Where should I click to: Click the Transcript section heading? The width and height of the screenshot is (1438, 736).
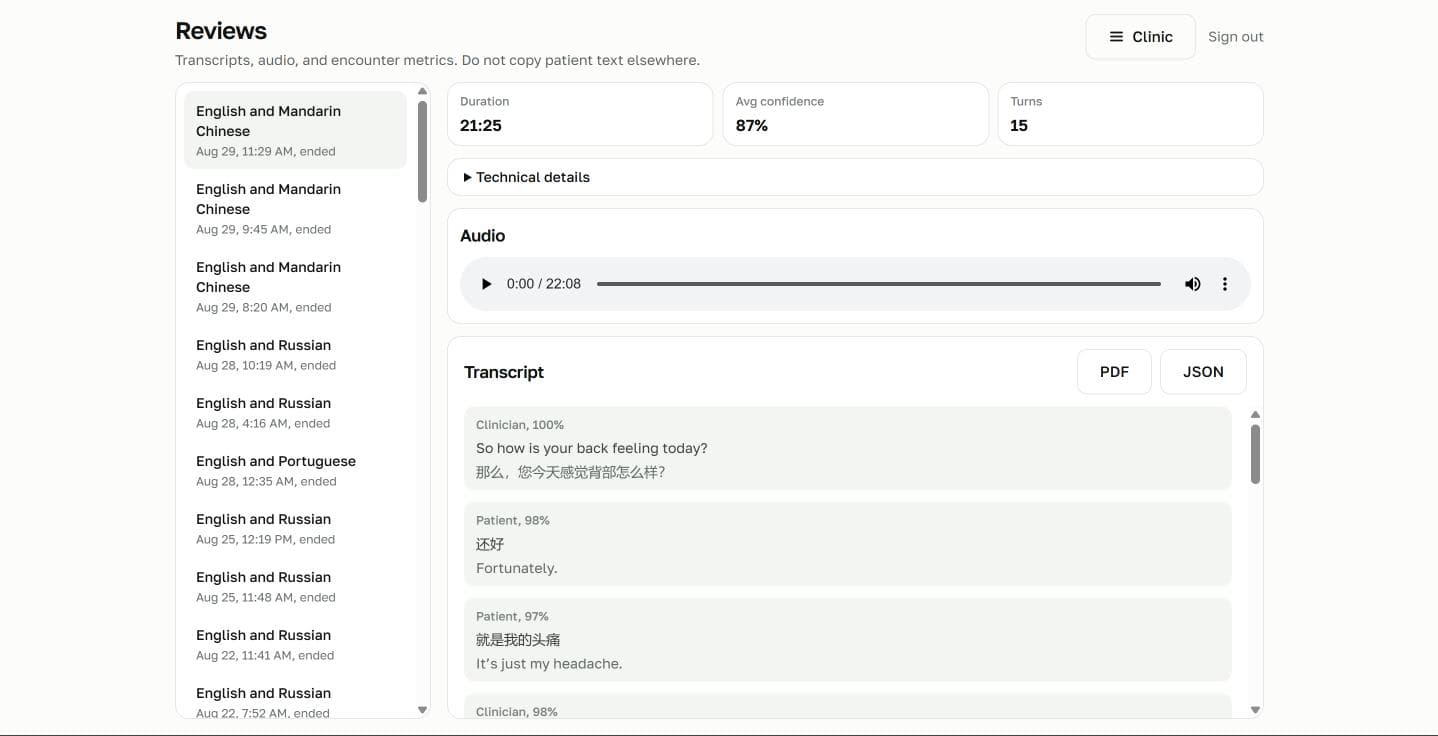coord(504,372)
